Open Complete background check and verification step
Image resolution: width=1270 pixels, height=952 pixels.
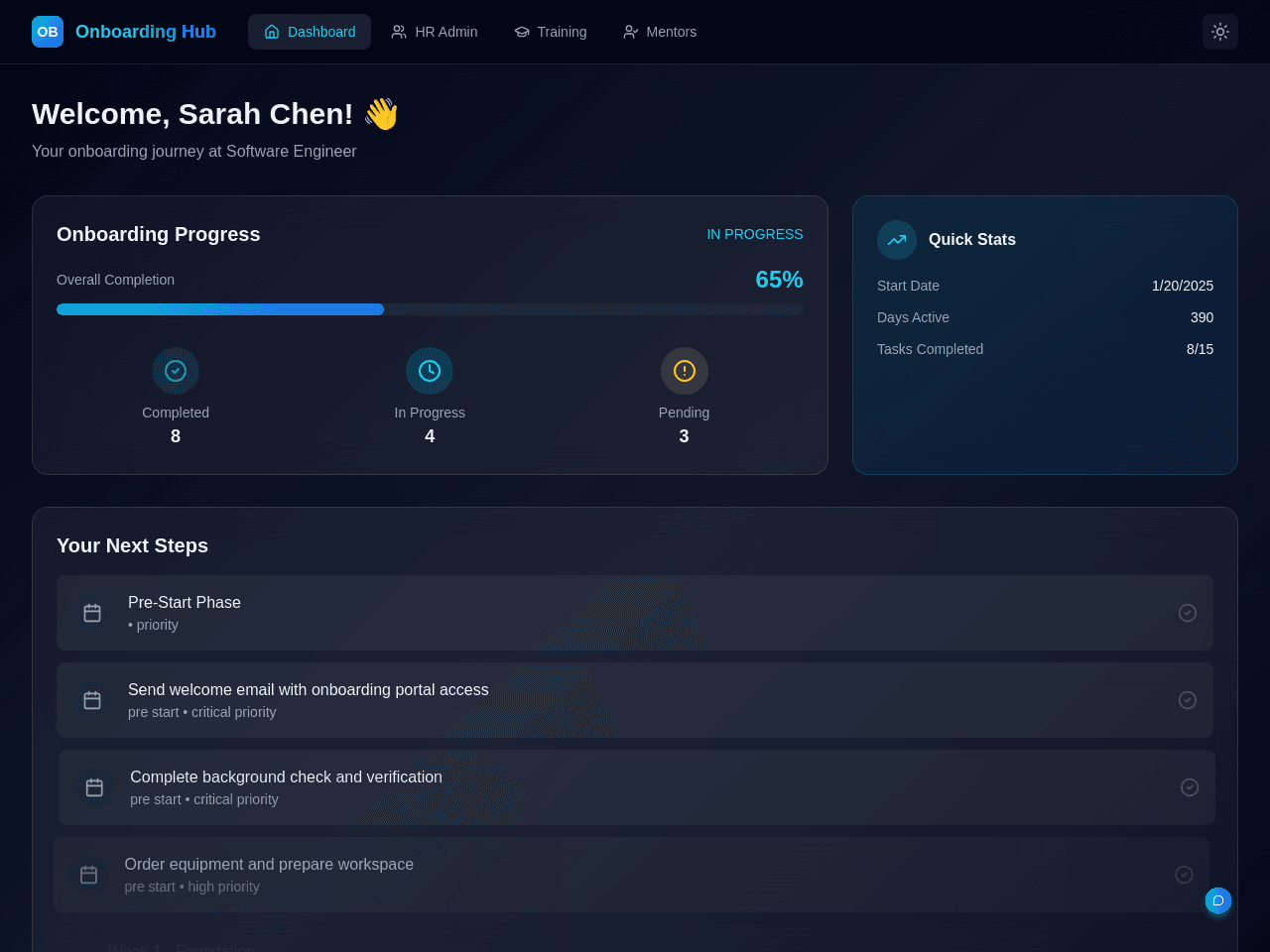coord(637,787)
